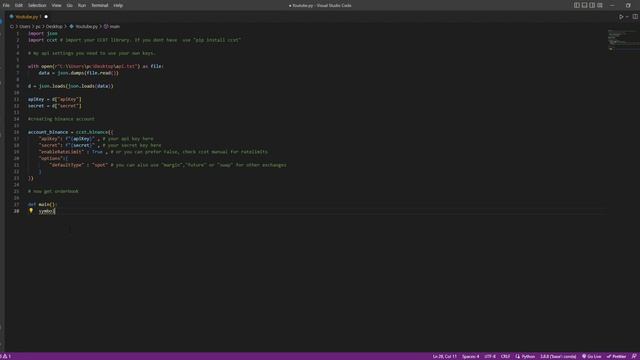Click line number 16 in the gutter

pos(16,132)
